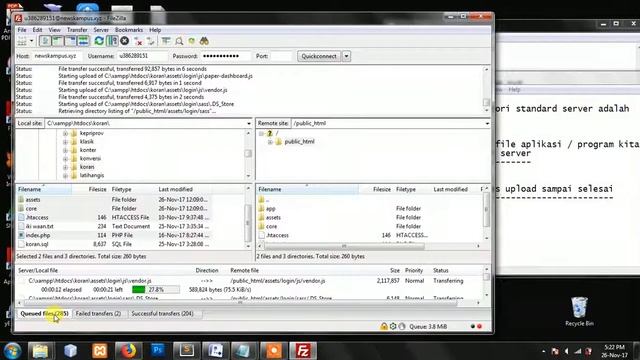Expand the latihangis folder tree node
Viewport: 640px width, 360px height.
(65, 176)
